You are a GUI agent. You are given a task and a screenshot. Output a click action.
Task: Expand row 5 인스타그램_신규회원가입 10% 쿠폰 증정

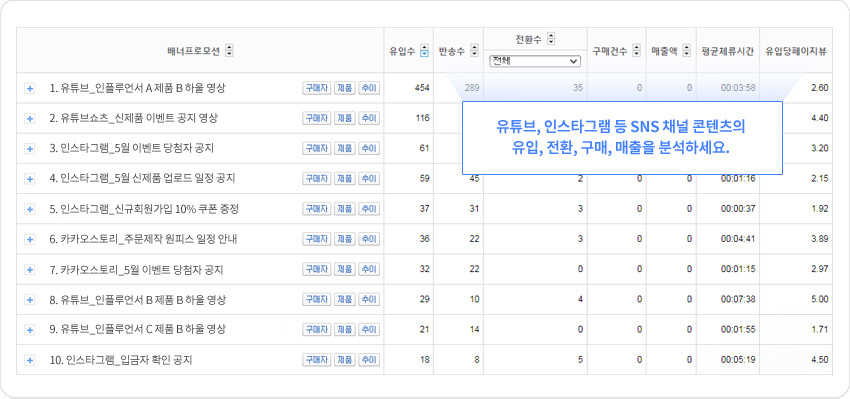tap(30, 209)
